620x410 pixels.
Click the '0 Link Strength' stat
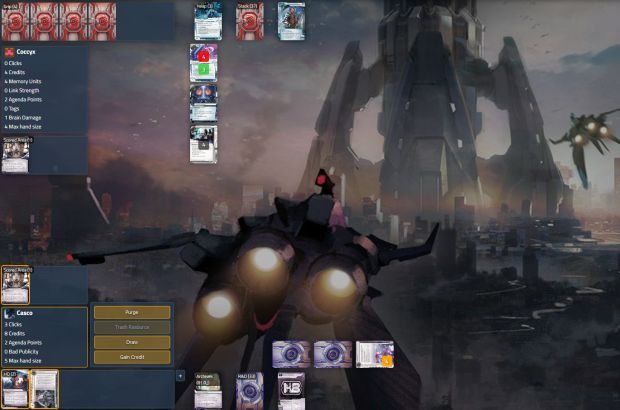point(22,91)
